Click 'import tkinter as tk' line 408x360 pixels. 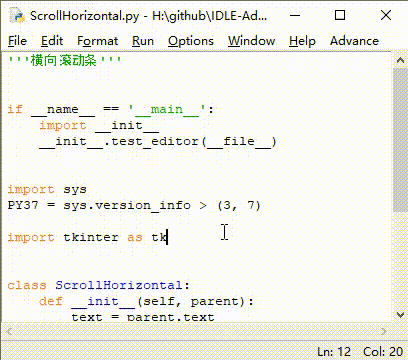tap(88, 237)
